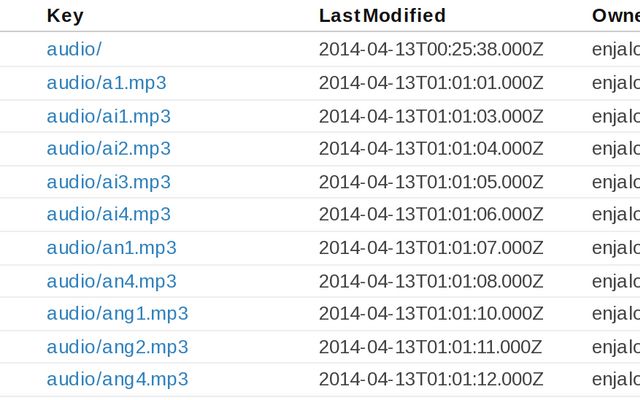Viewport: 640px width, 400px height.
Task: Open the audio/ folder link
Action: [x=74, y=49]
